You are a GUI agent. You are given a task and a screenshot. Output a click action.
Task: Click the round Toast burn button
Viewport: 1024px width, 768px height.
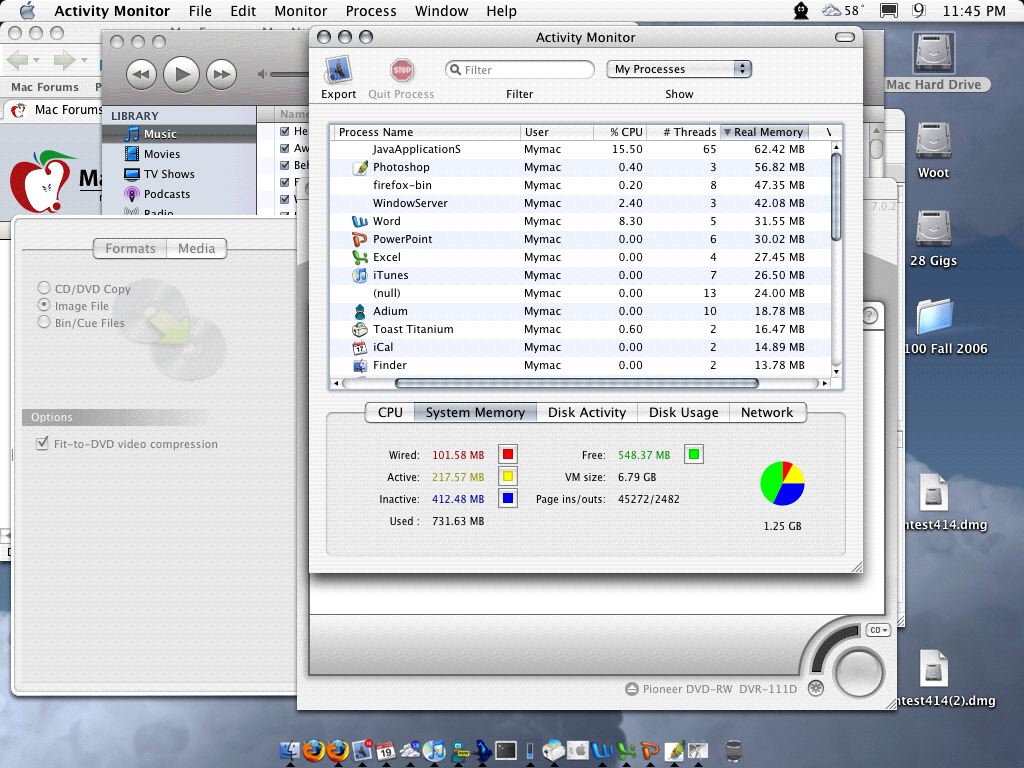coord(859,673)
